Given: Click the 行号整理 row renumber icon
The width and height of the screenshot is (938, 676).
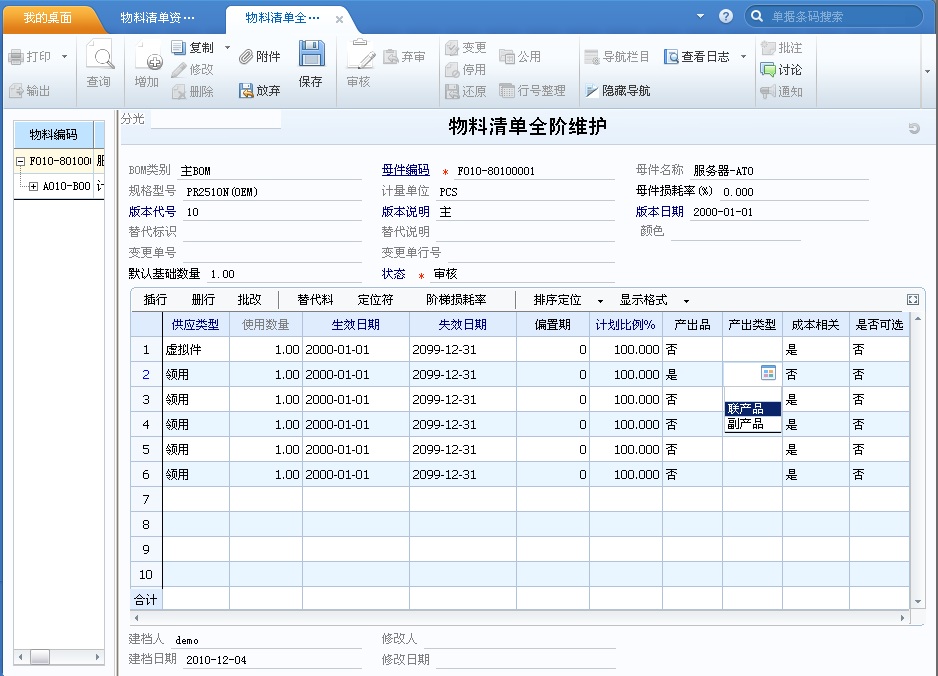Looking at the screenshot, I should click(x=507, y=90).
